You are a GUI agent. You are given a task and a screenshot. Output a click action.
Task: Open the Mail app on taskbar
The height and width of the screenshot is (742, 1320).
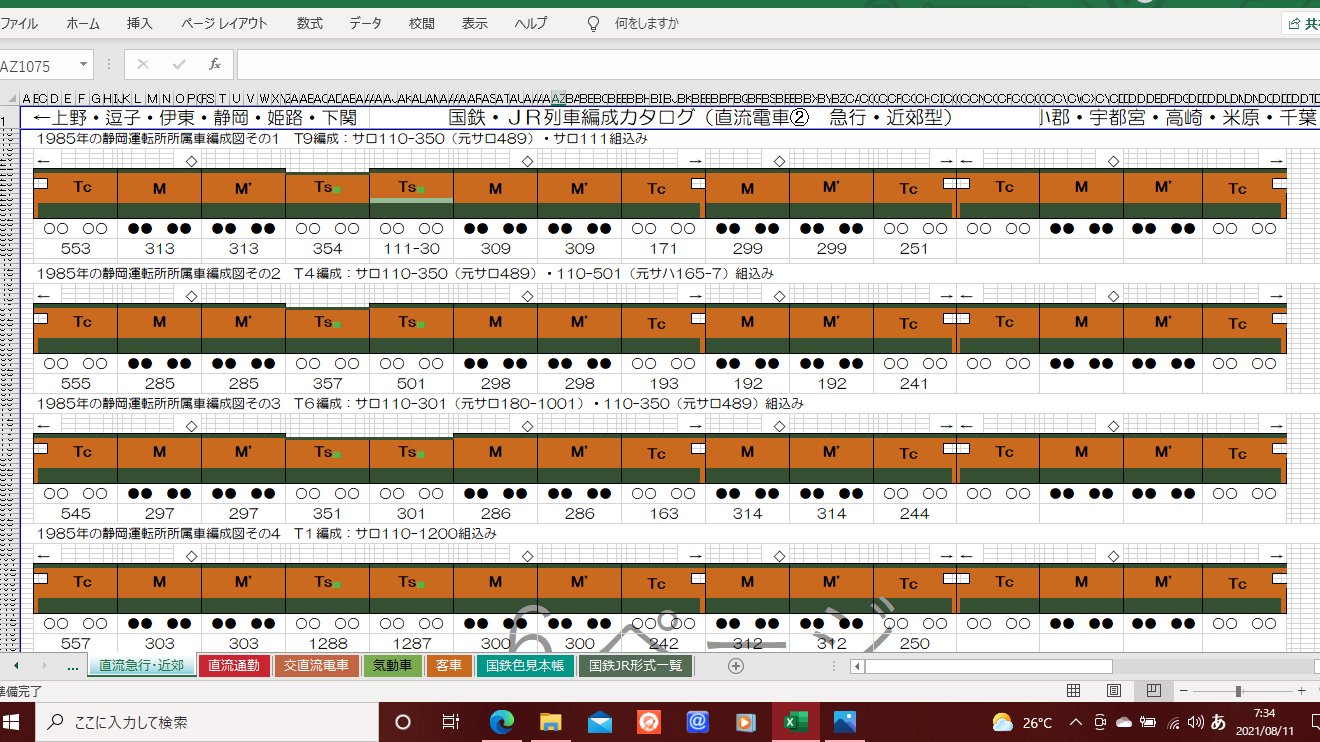600,722
